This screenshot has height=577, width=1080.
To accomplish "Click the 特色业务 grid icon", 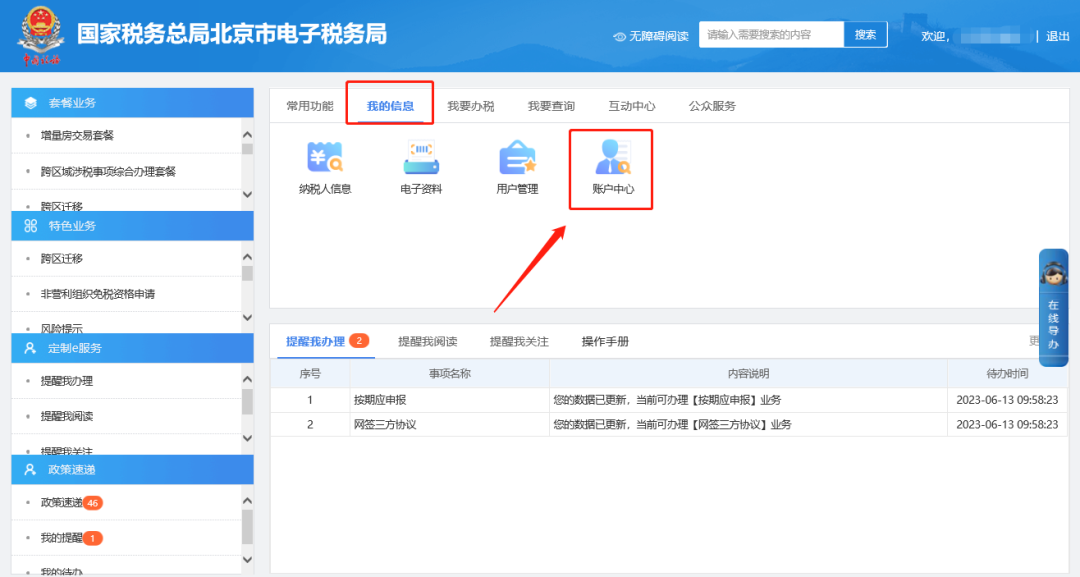I will pyautogui.click(x=30, y=226).
